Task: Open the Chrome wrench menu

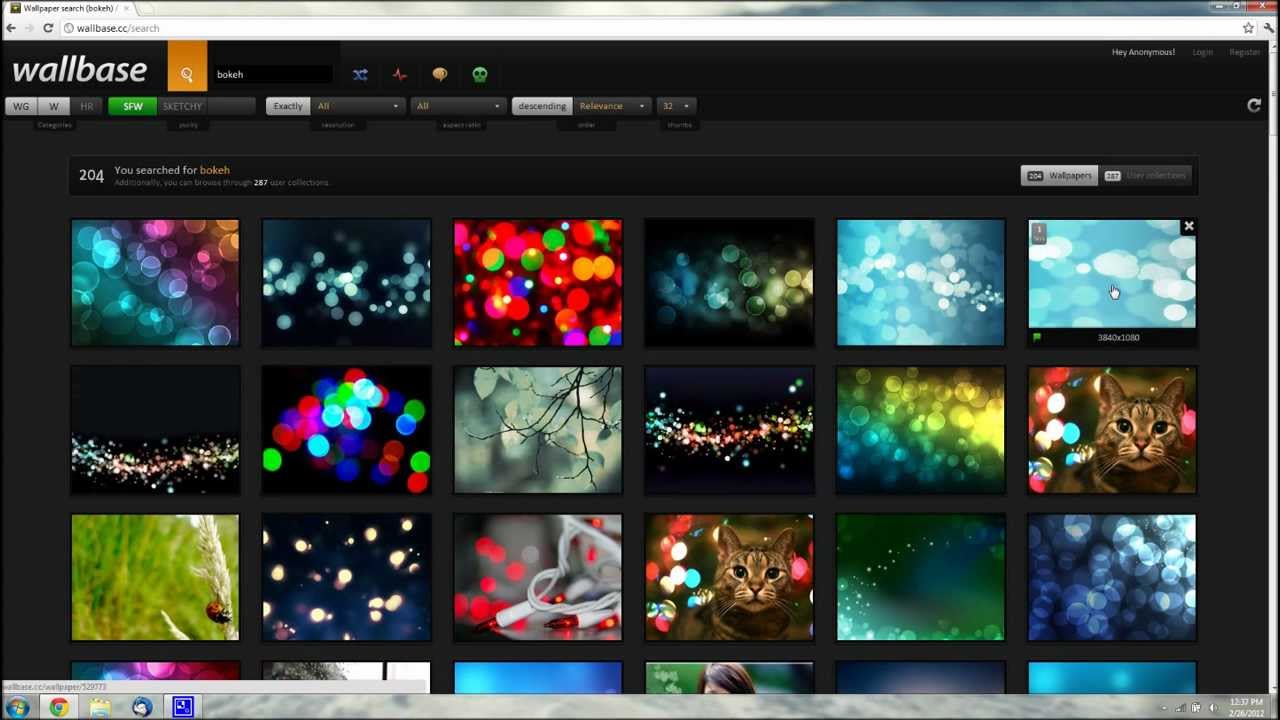Action: pyautogui.click(x=1268, y=28)
